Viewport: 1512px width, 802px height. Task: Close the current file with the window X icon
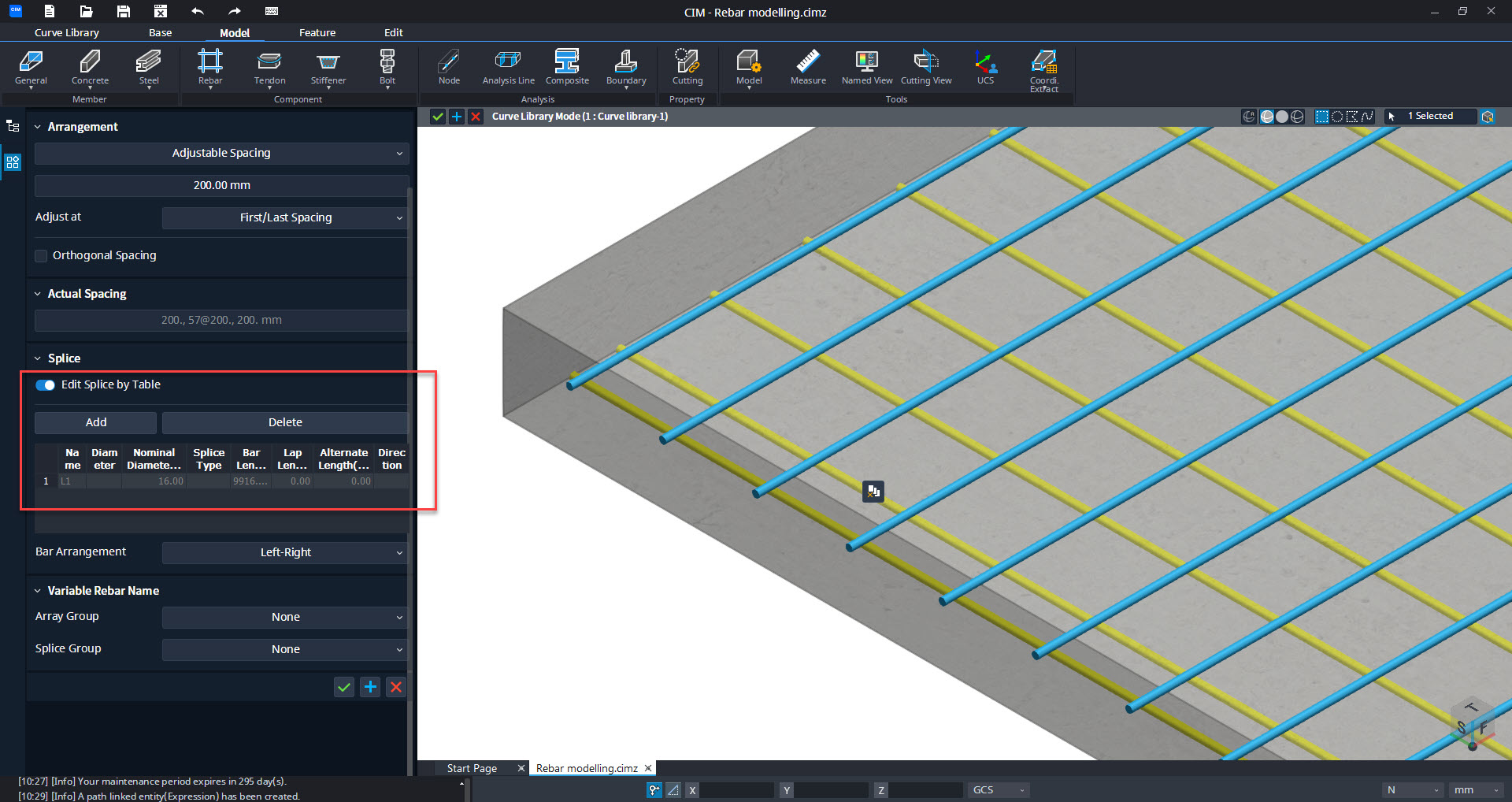coord(161,11)
